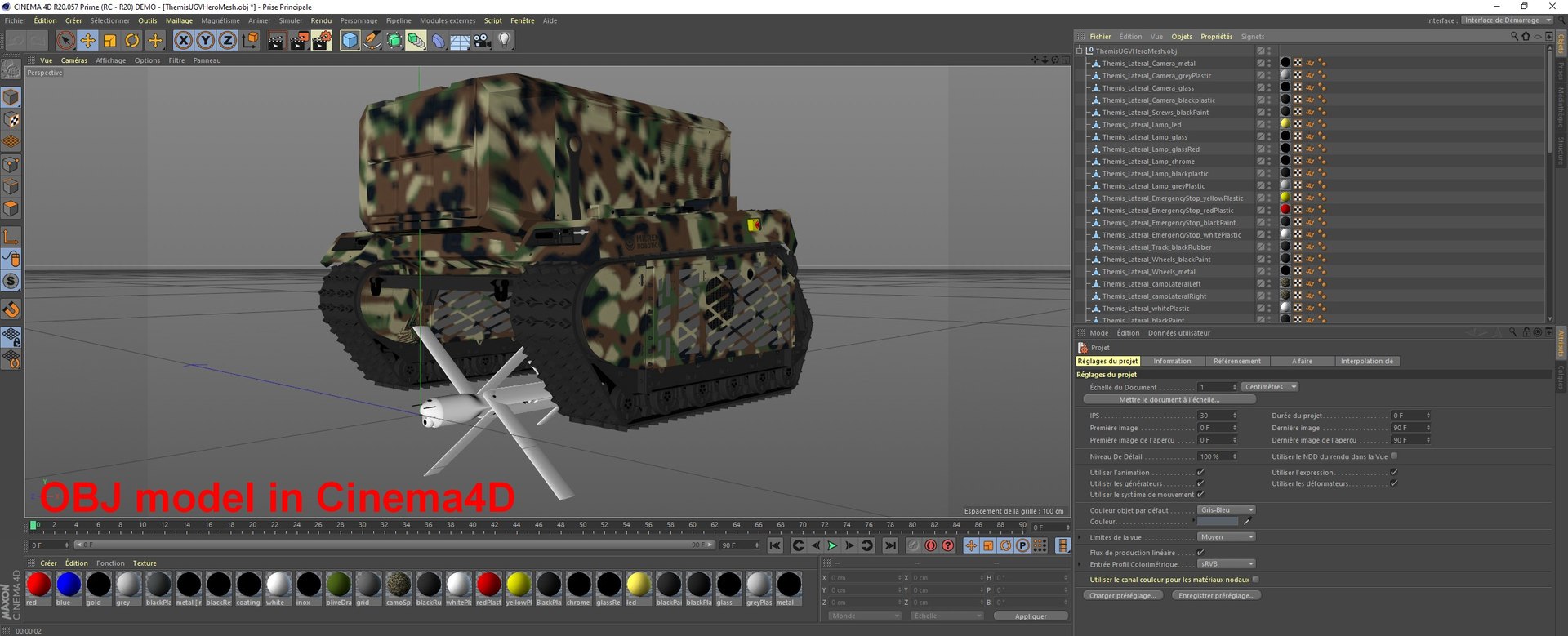Enable NDD du rendu dans la Vue
1568x636 pixels.
(x=1394, y=456)
